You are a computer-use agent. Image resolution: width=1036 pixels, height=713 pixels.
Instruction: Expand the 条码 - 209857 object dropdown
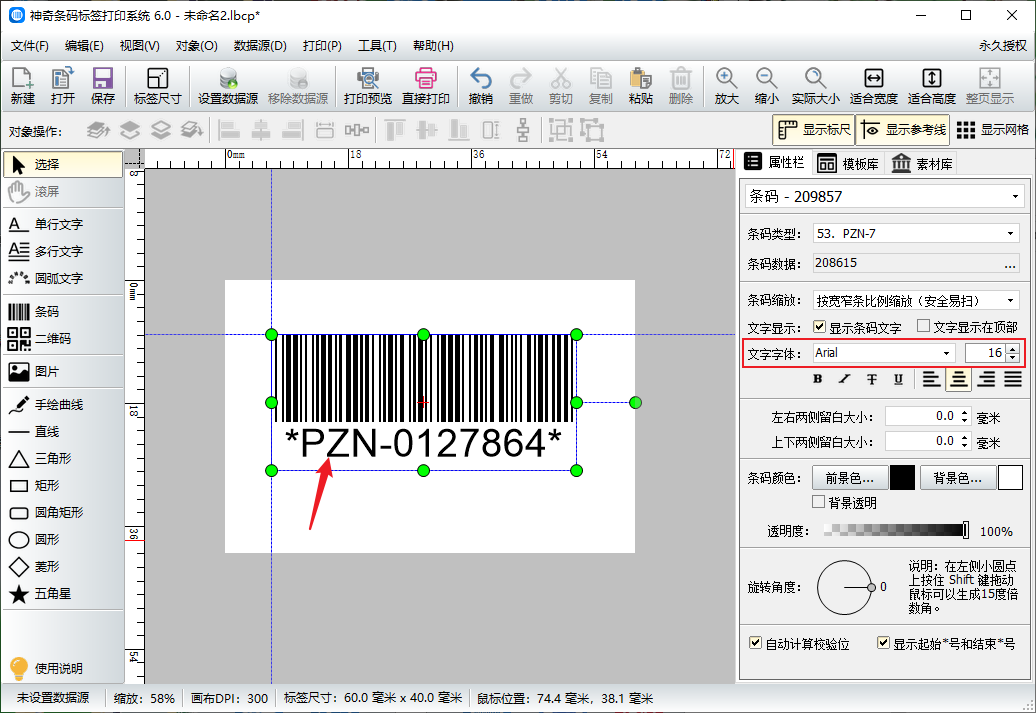point(1015,197)
